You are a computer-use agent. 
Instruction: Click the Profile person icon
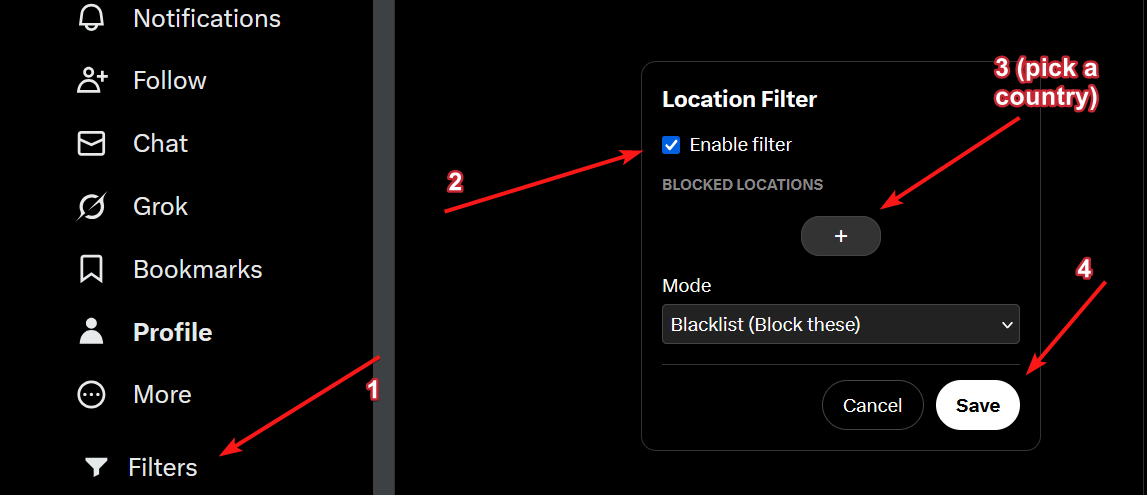(x=91, y=332)
